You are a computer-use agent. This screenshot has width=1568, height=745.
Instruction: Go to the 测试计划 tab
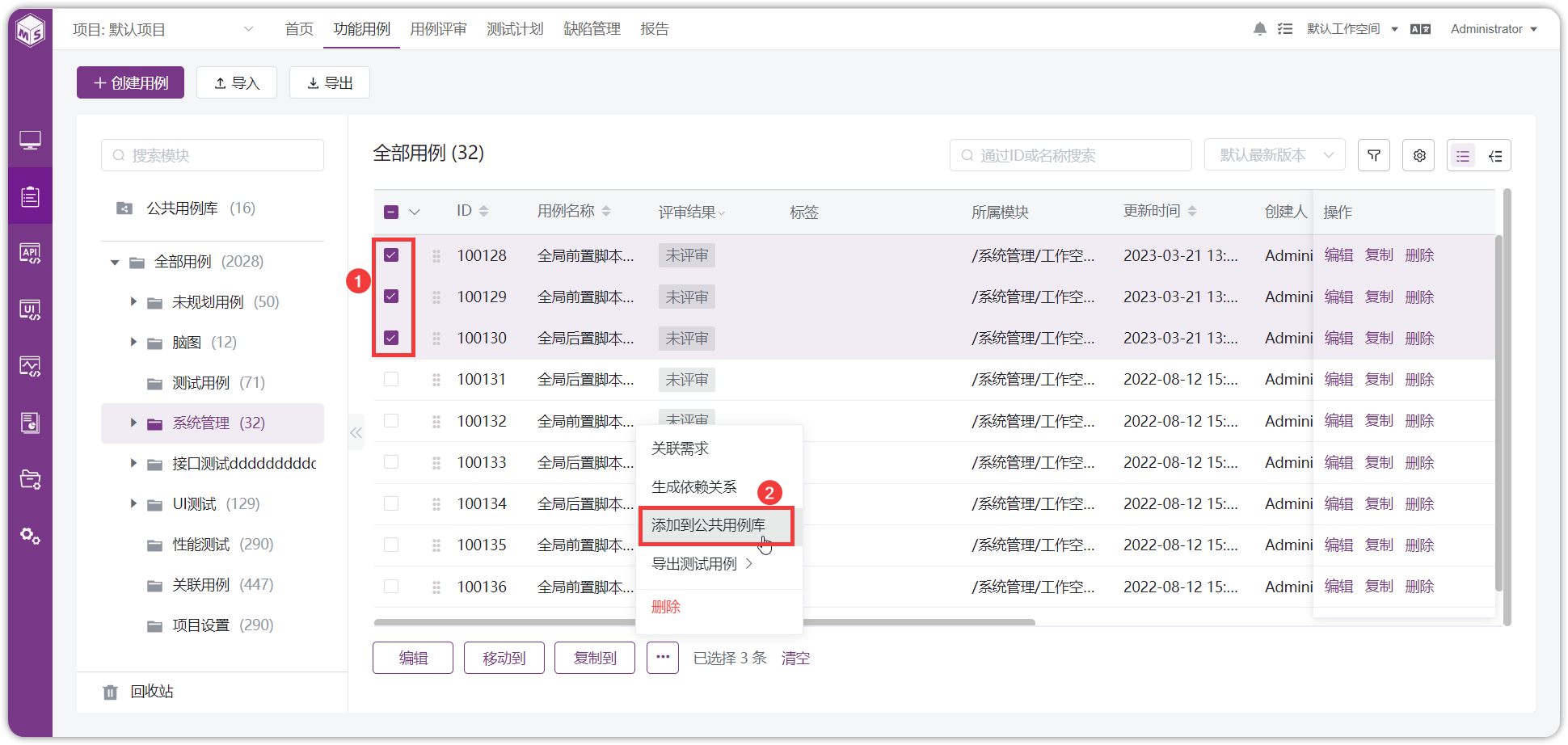coord(515,29)
